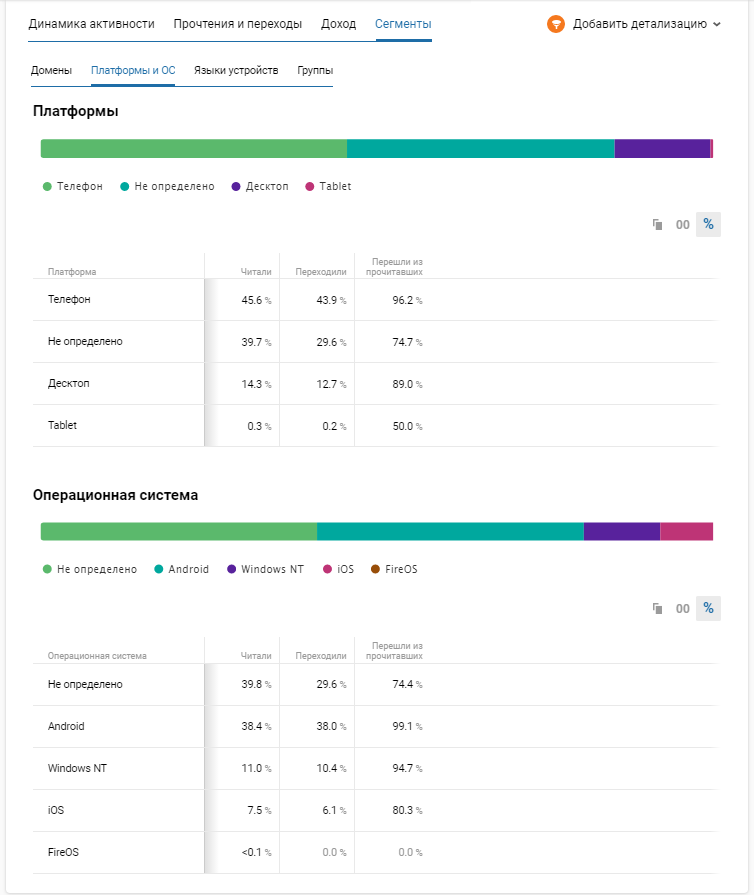
Task: Open the Доход tab
Action: [x=338, y=24]
